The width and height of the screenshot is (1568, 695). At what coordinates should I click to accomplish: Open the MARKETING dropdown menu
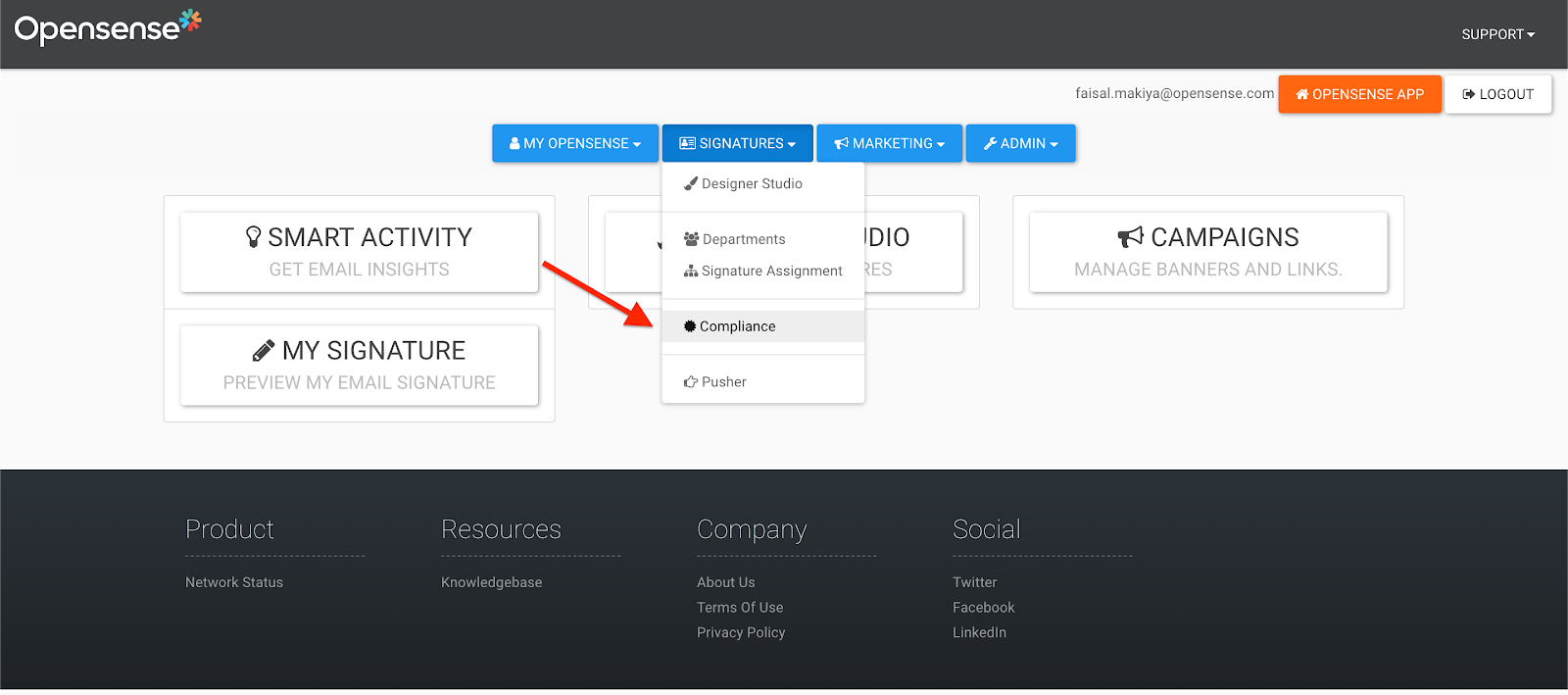pos(889,143)
